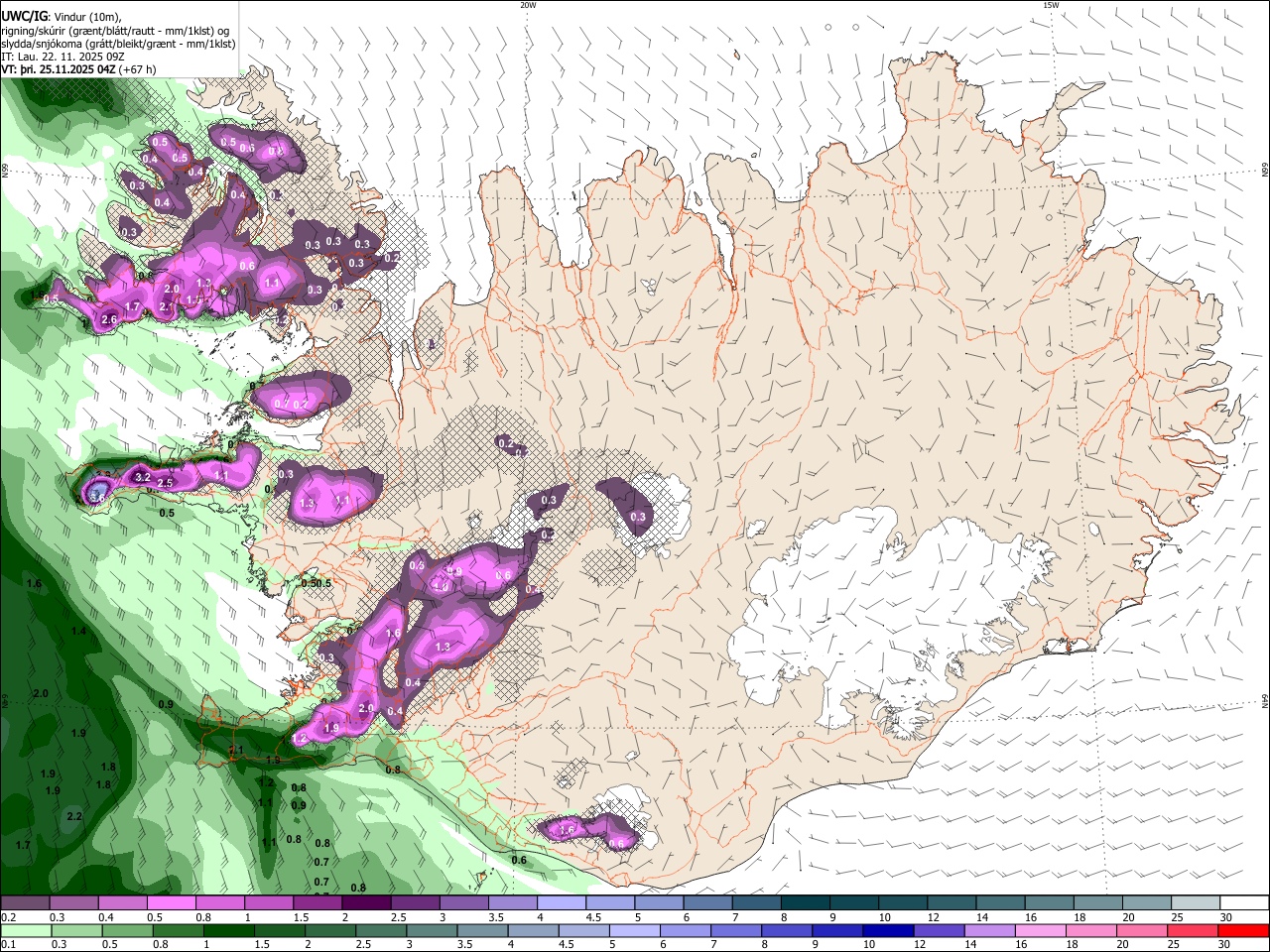Click the 2.2 value over the southwest sea

(74, 816)
